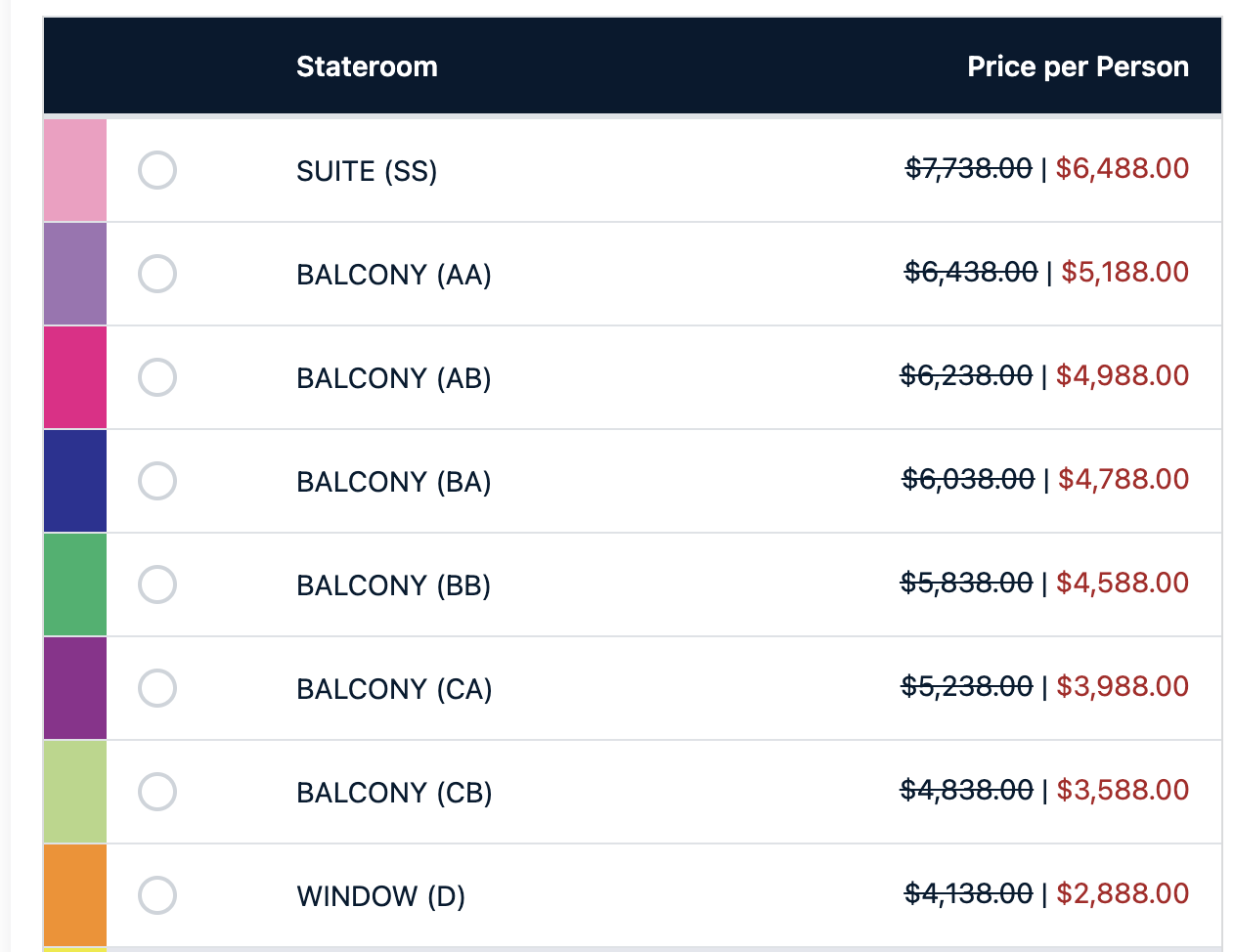This screenshot has width=1234, height=952.
Task: Select the BALCONY (CB) radio option
Action: (157, 792)
